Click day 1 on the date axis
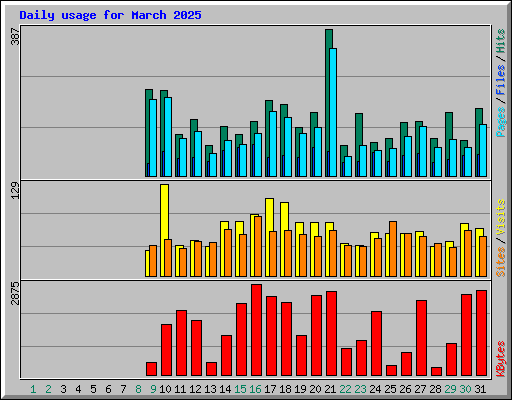The image size is (512, 400). pyautogui.click(x=33, y=389)
